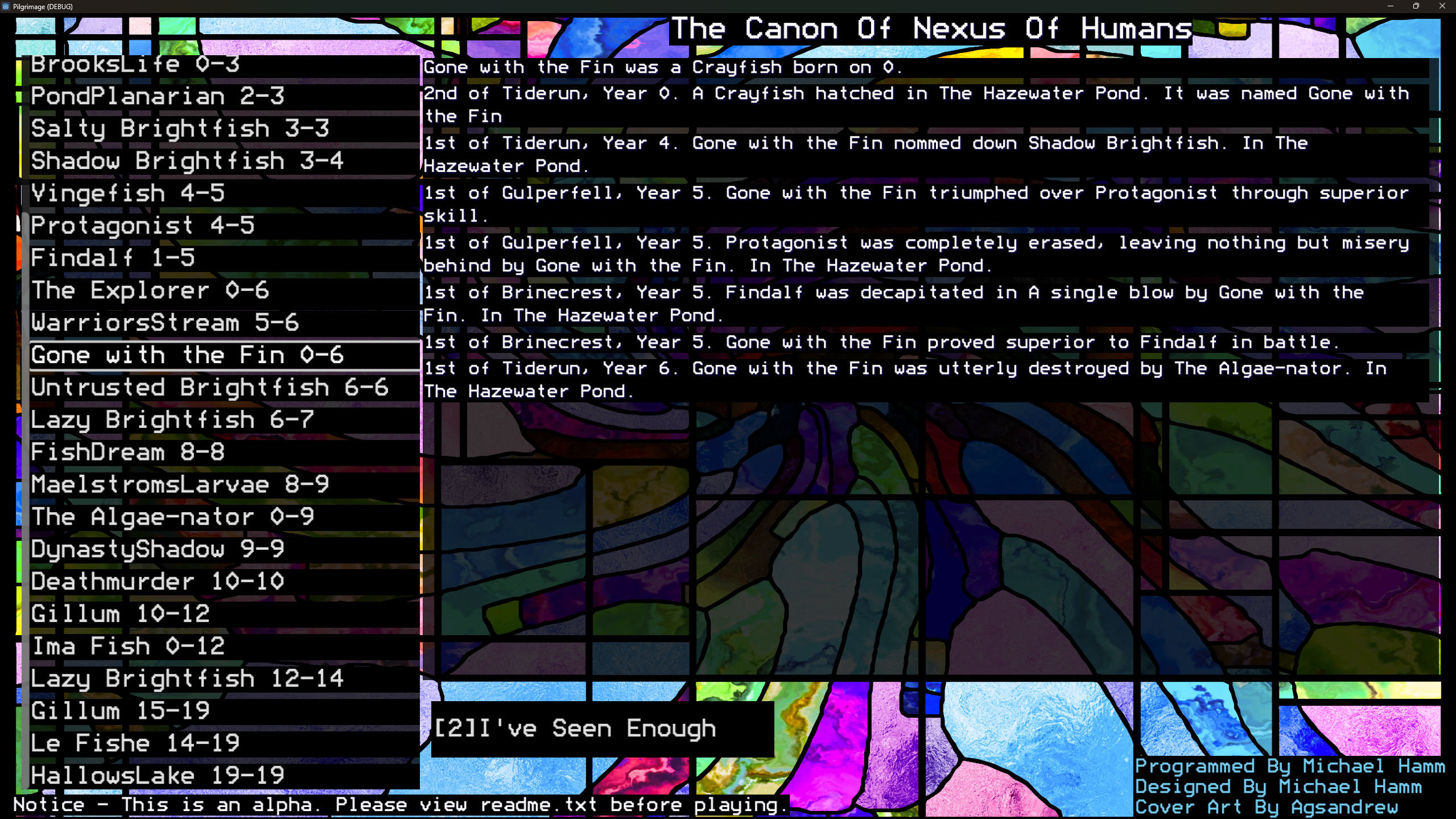This screenshot has height=819, width=1456.
Task: Select Findalf 1-5 in the list
Action: [x=225, y=258]
